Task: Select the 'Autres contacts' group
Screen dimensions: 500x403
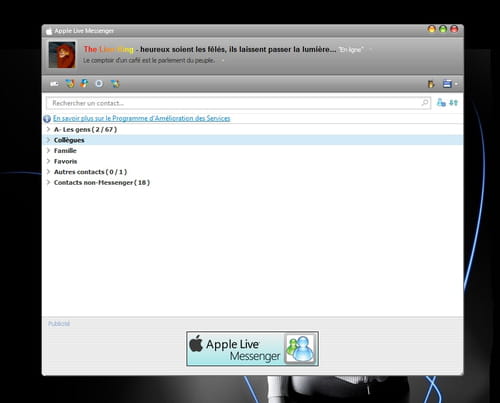Action: (x=90, y=172)
